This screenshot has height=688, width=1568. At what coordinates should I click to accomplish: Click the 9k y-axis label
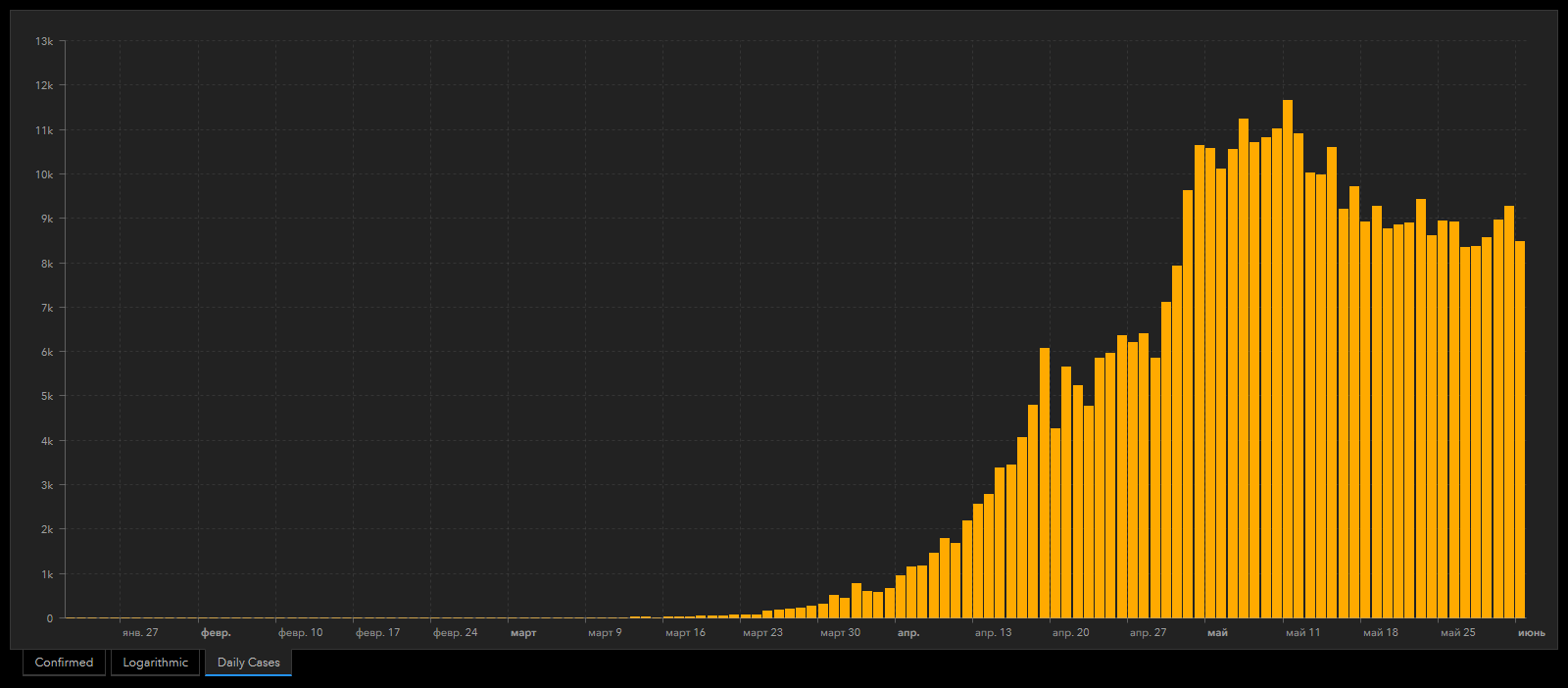tap(47, 219)
